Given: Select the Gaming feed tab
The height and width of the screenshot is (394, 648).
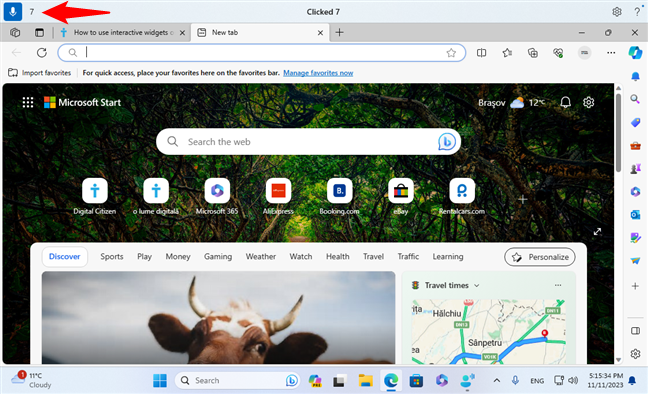Looking at the screenshot, I should (218, 257).
